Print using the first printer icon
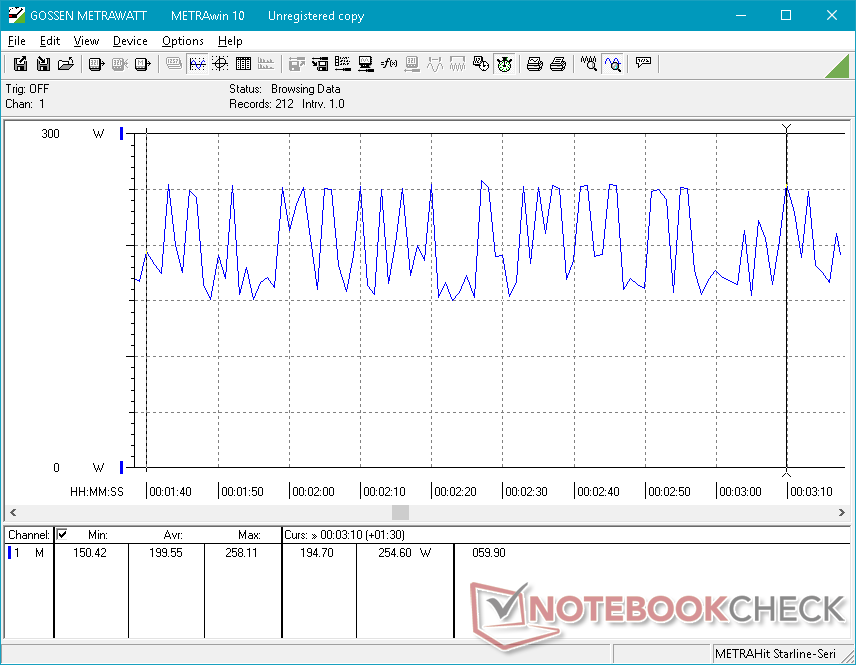This screenshot has width=856, height=665. 535,64
